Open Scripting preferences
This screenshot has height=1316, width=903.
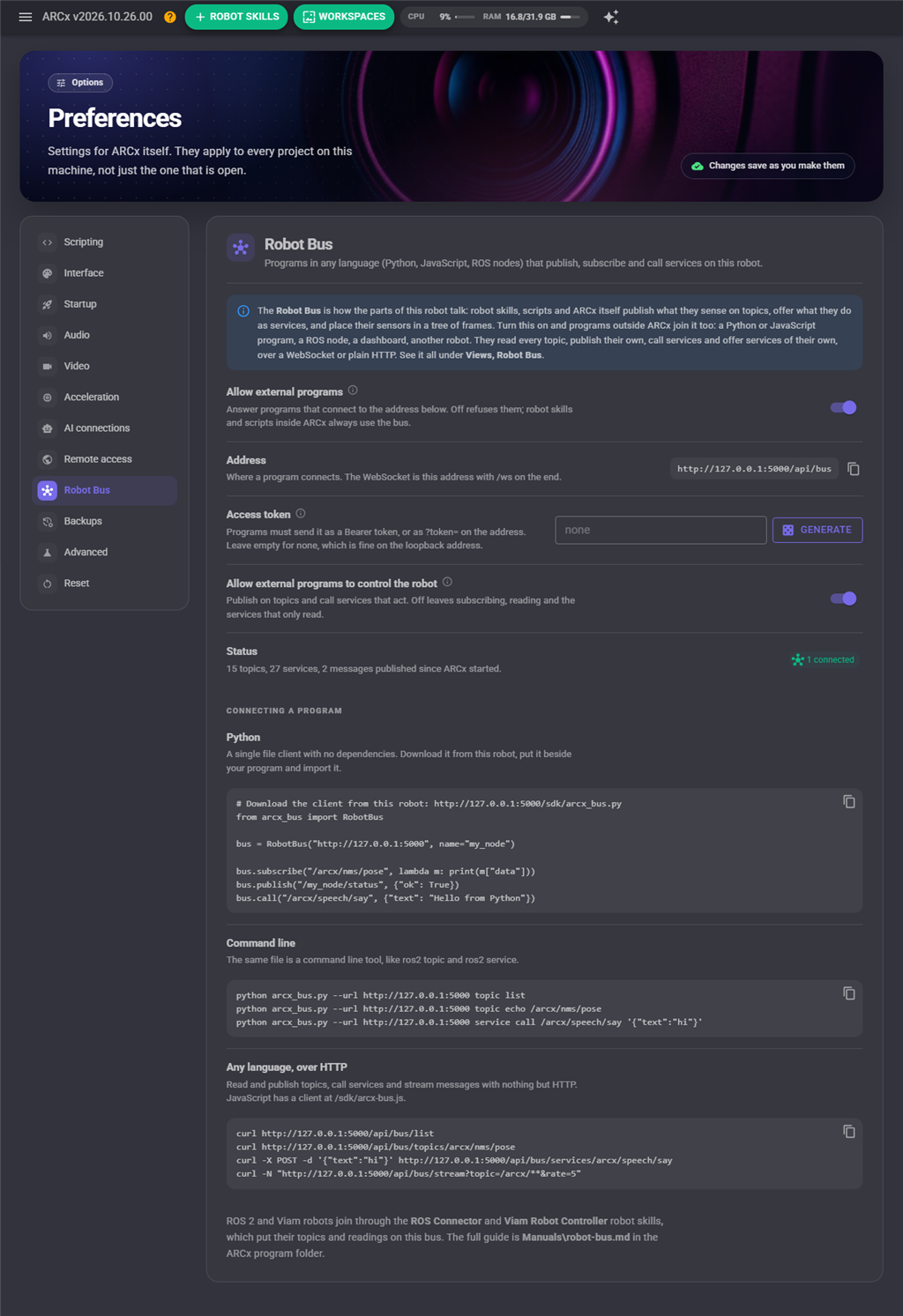[x=105, y=242]
